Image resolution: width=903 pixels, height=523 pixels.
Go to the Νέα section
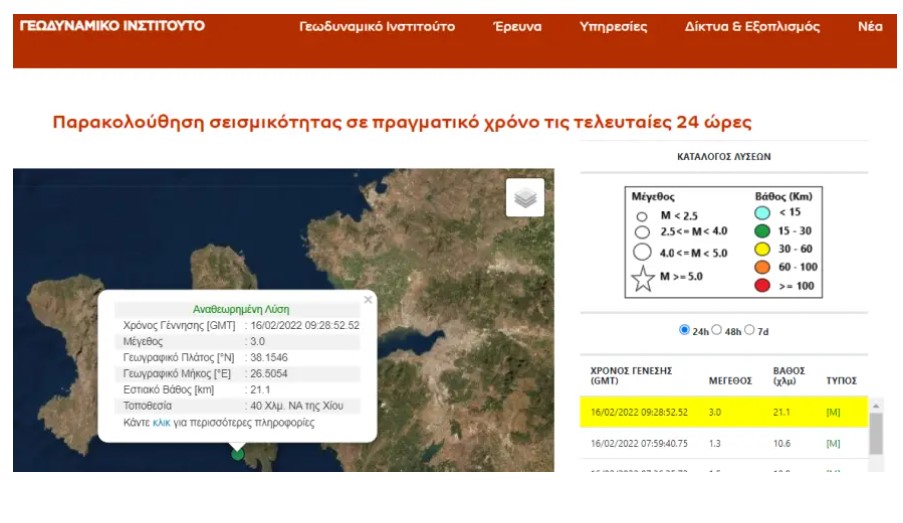(x=869, y=27)
